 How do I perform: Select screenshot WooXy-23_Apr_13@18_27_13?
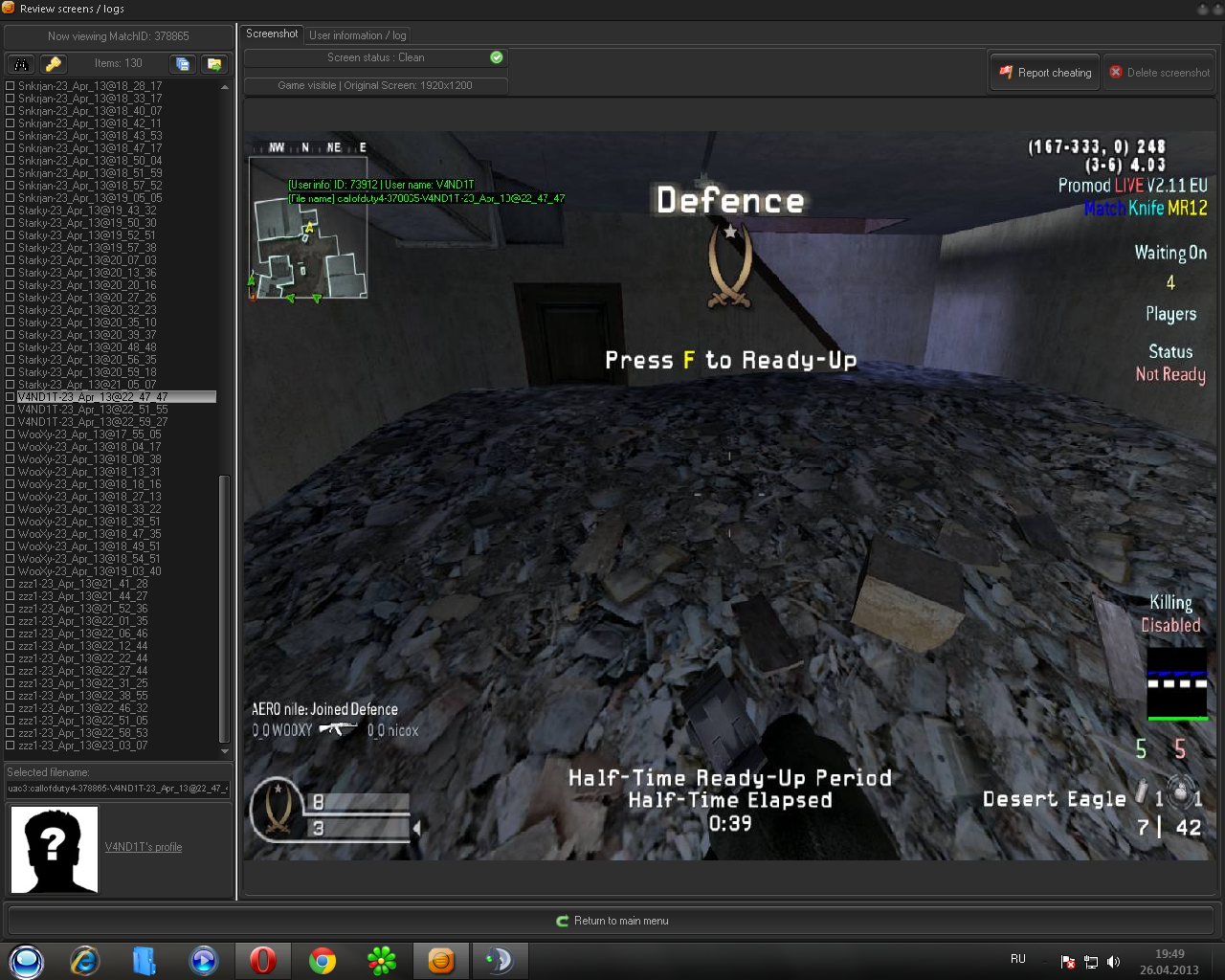(89, 497)
